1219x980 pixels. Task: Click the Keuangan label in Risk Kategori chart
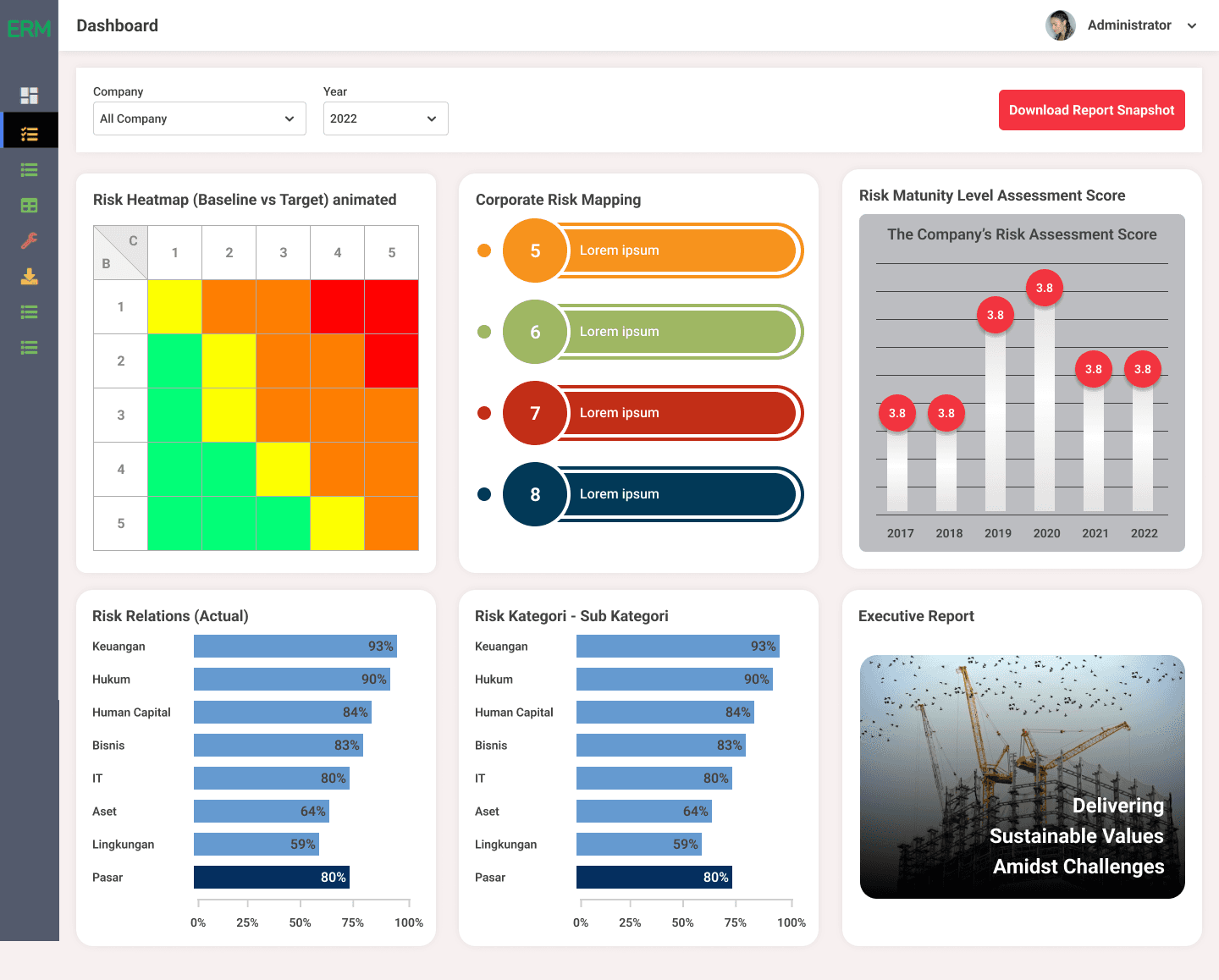click(501, 647)
